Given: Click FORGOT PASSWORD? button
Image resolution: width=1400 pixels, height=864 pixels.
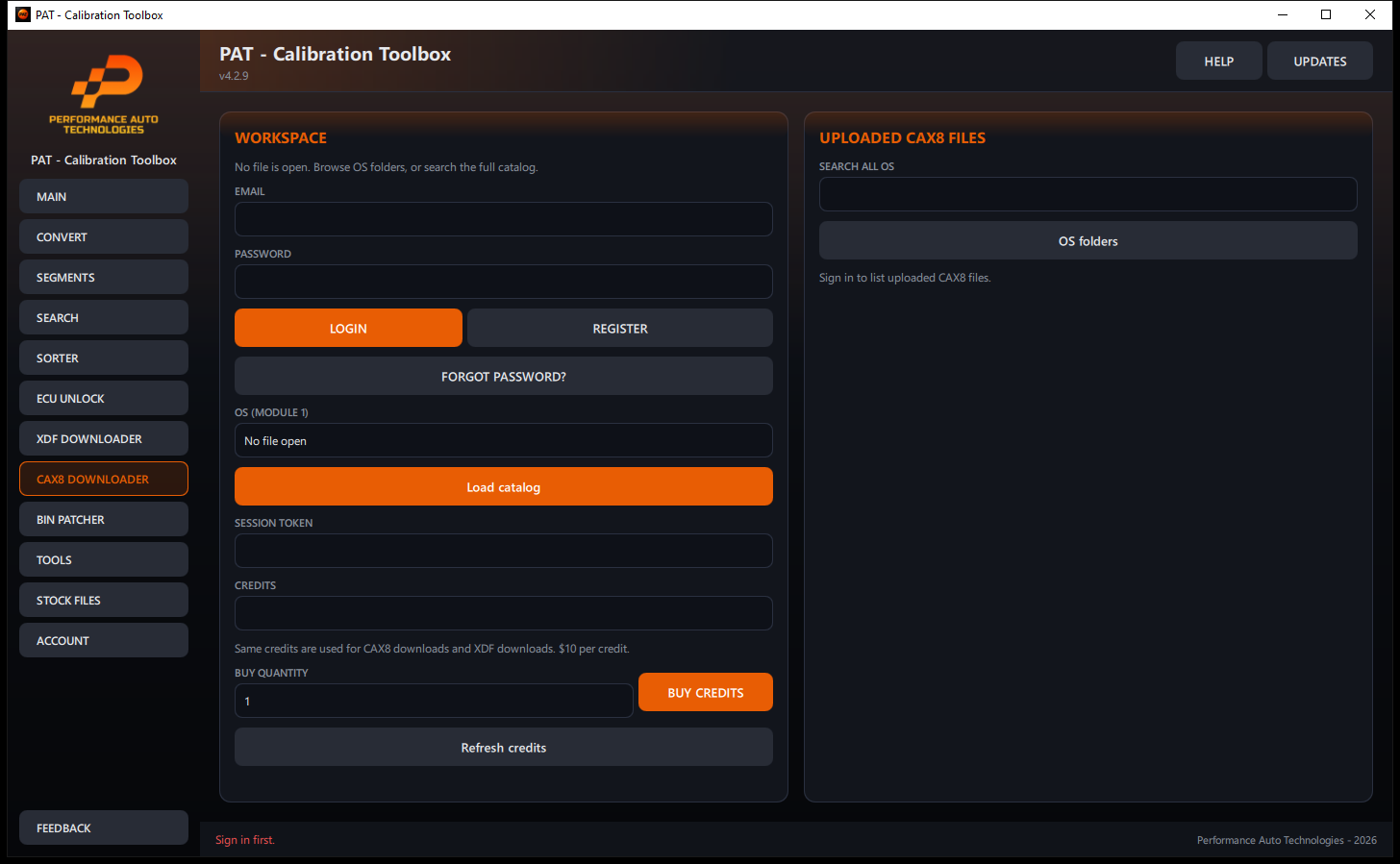Looking at the screenshot, I should coord(504,376).
